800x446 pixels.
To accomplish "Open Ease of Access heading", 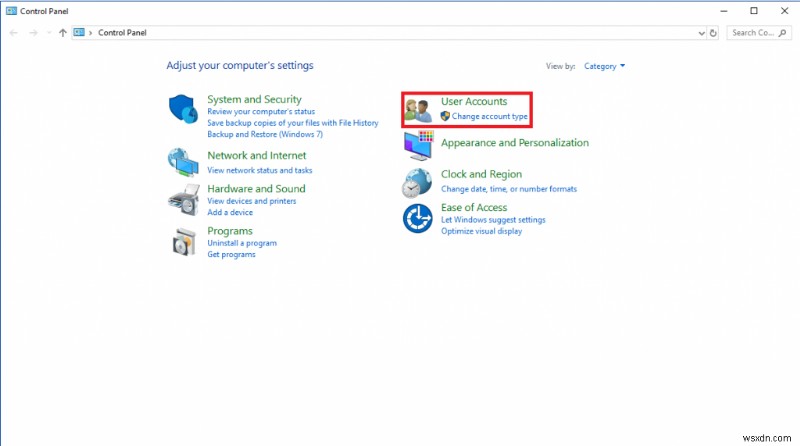I will click(x=474, y=208).
